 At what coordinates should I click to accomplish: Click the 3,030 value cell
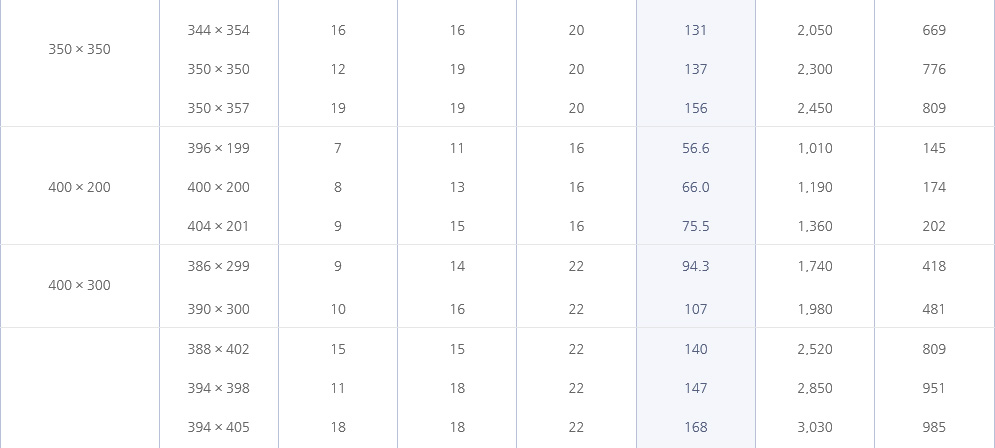coord(815,428)
